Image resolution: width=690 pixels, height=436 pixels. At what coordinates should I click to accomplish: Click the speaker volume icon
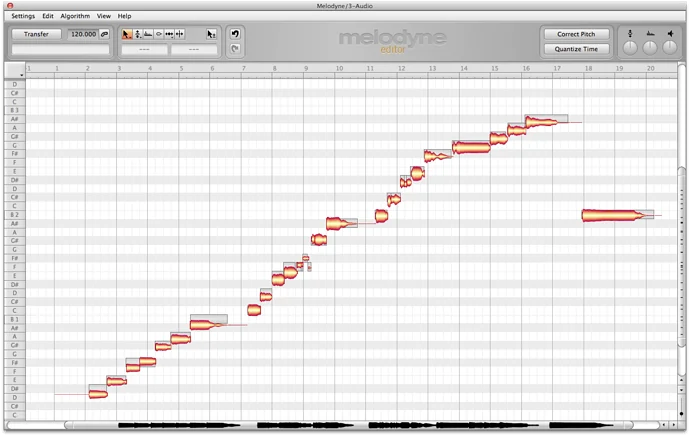click(x=670, y=33)
